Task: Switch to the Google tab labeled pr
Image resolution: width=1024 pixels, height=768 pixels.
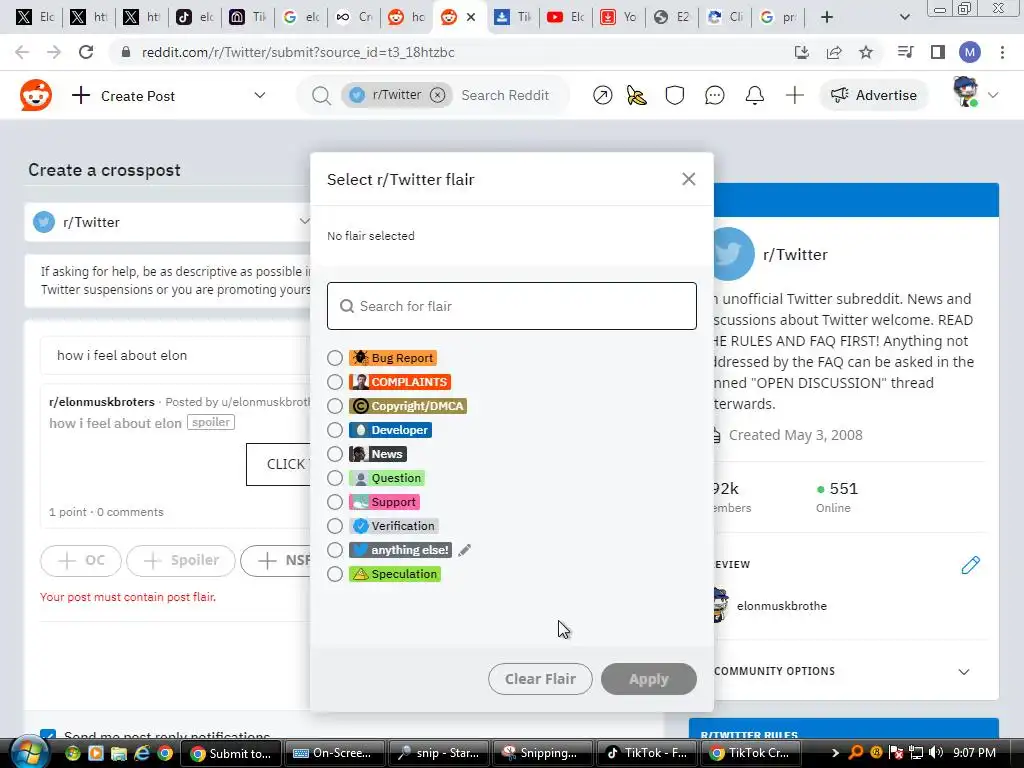Action: [x=778, y=17]
